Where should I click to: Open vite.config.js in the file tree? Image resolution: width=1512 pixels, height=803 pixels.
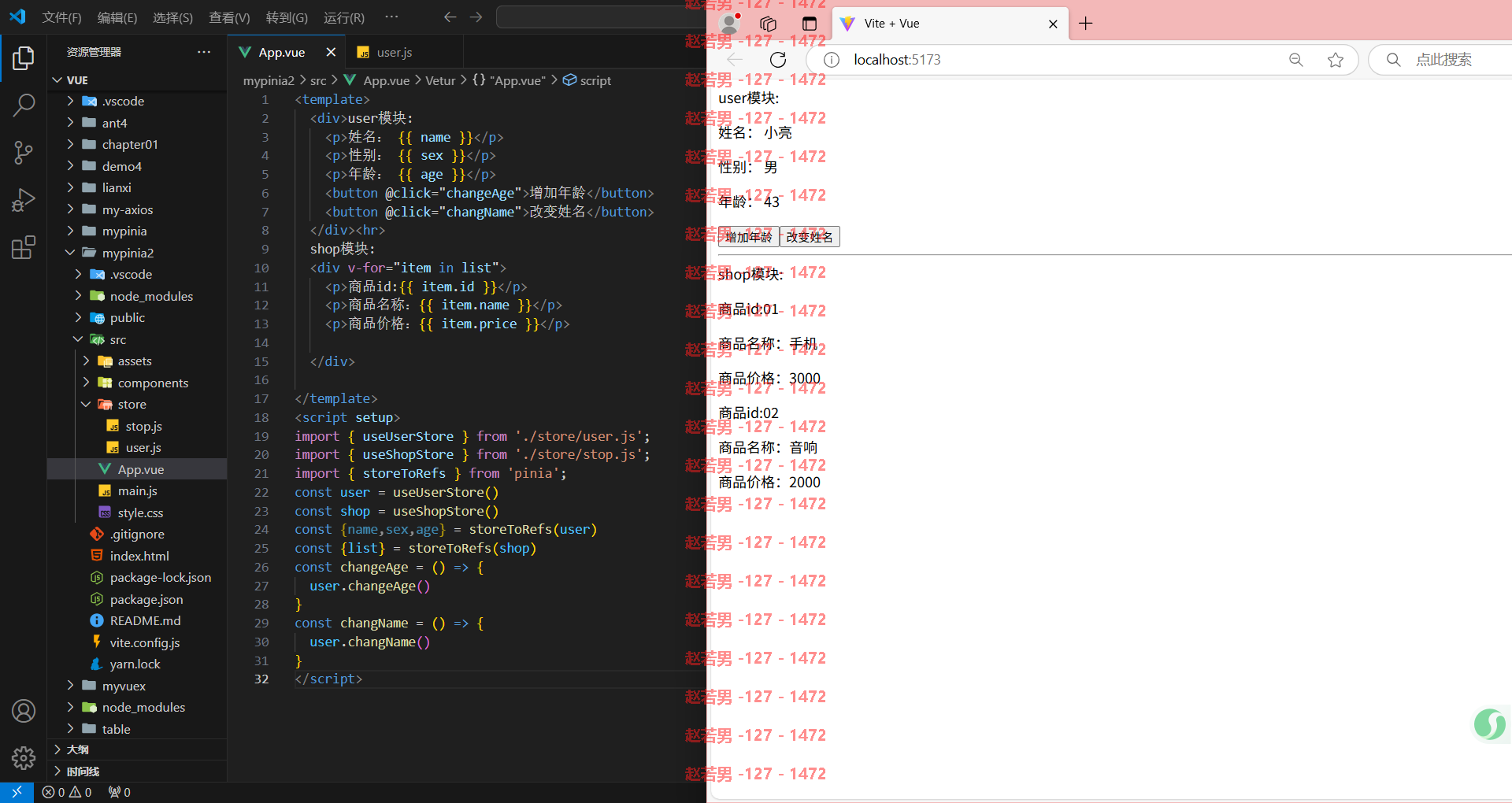tap(137, 642)
